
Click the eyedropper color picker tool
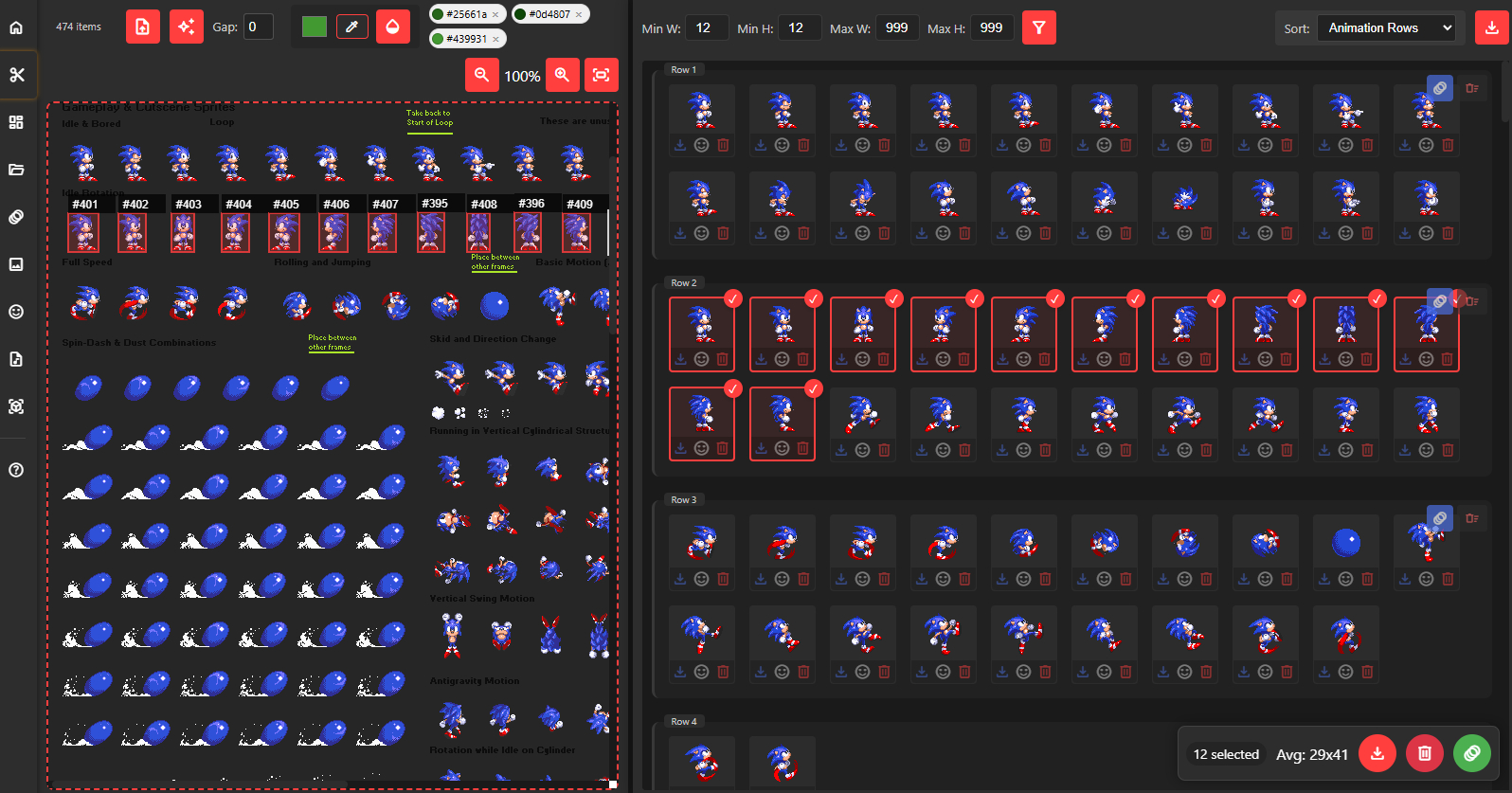pos(351,27)
